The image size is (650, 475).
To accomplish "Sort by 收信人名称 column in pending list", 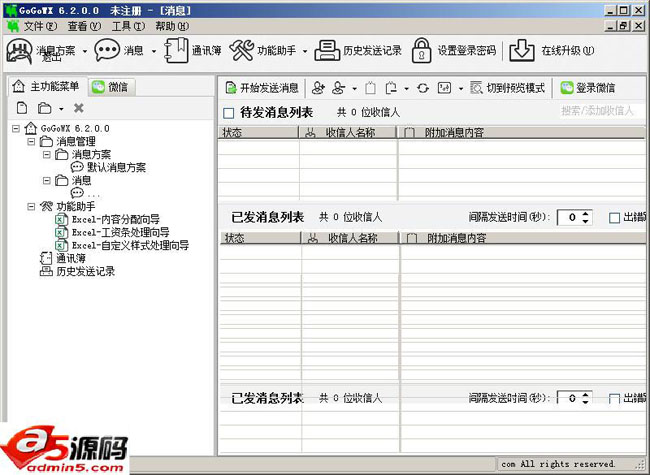I will 348,133.
